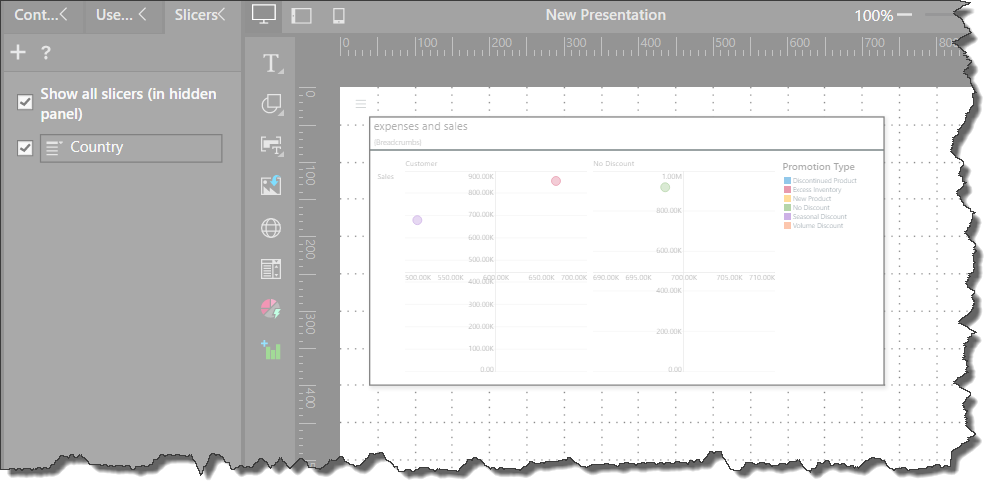Viewport: 998px width, 498px height.
Task: Click the Excess Inventory legend swatch
Action: pos(787,190)
